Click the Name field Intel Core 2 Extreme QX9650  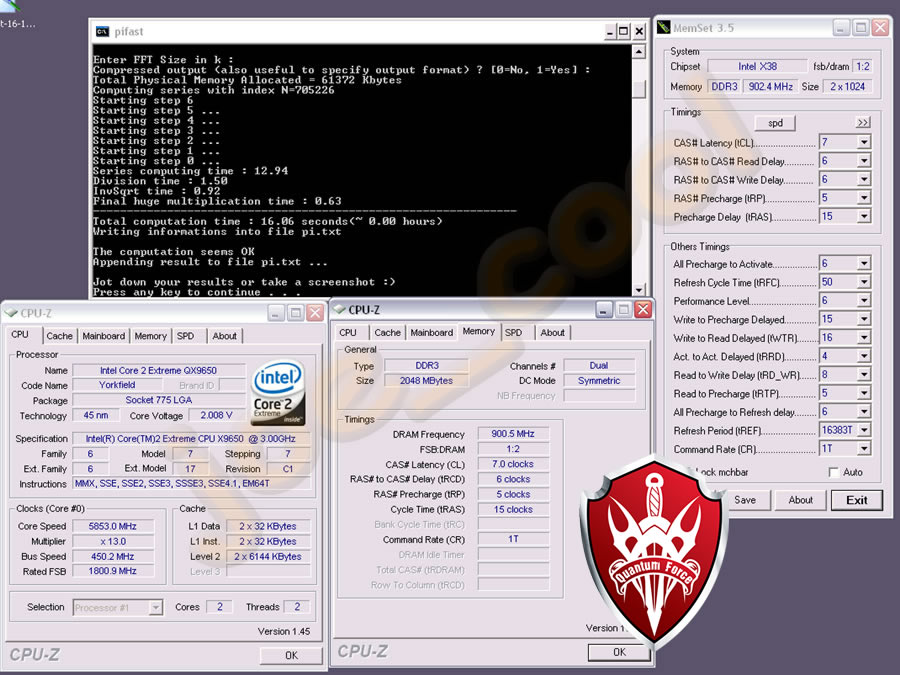tap(158, 370)
